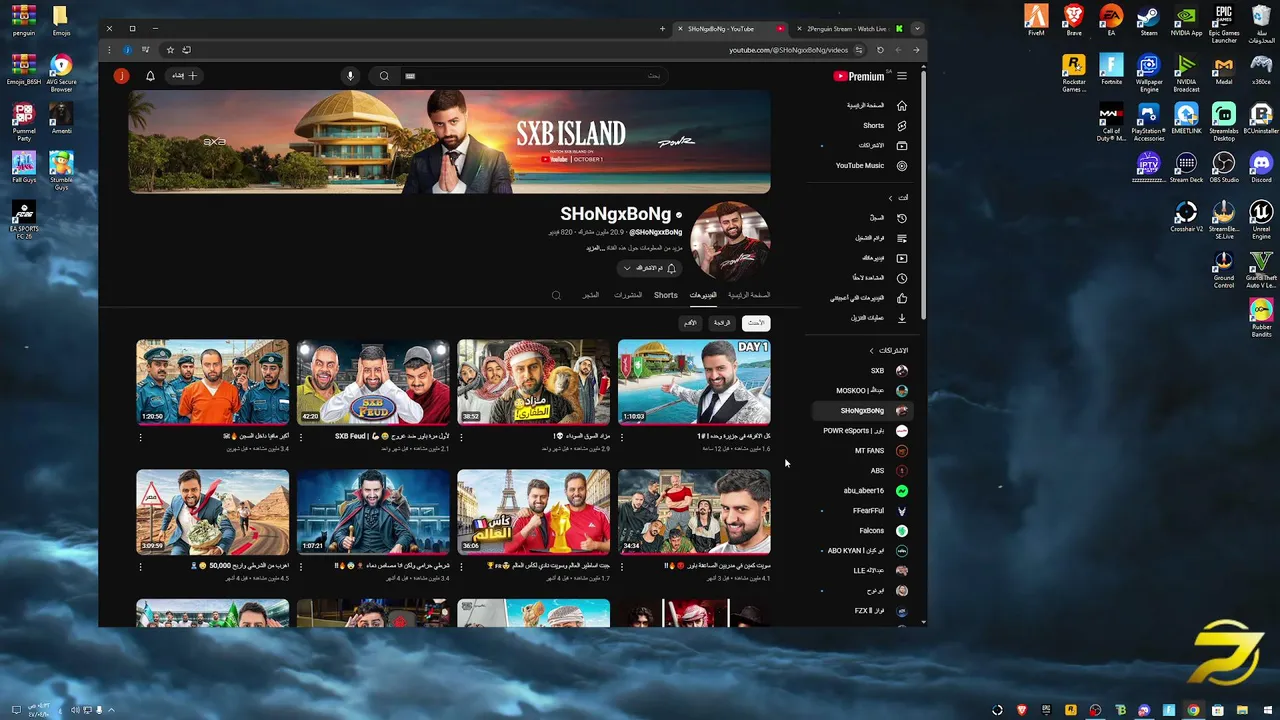Open Stumble Guys desktop shortcut
The height and width of the screenshot is (720, 1280).
(x=61, y=170)
